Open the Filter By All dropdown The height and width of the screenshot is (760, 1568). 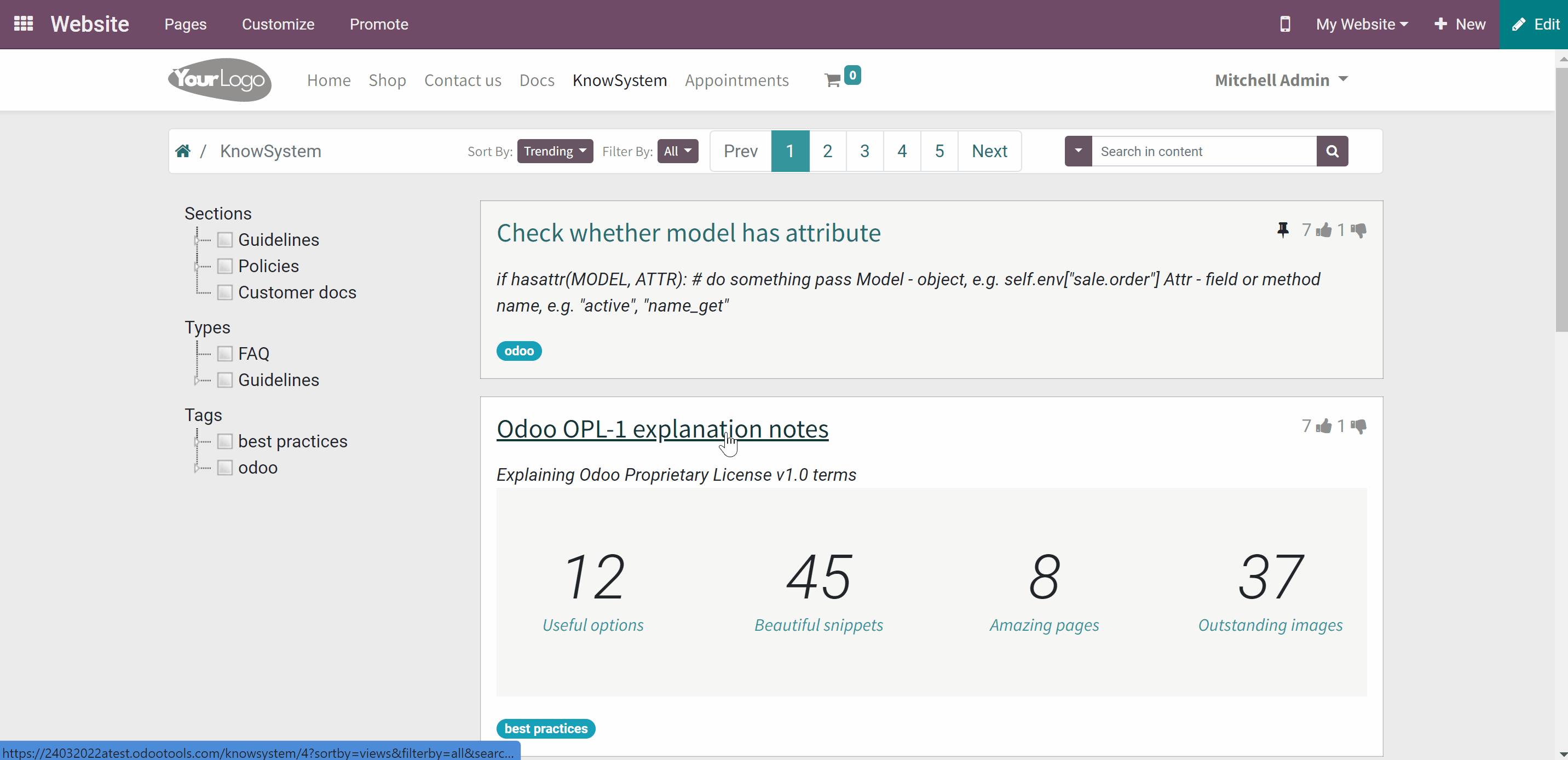[677, 151]
